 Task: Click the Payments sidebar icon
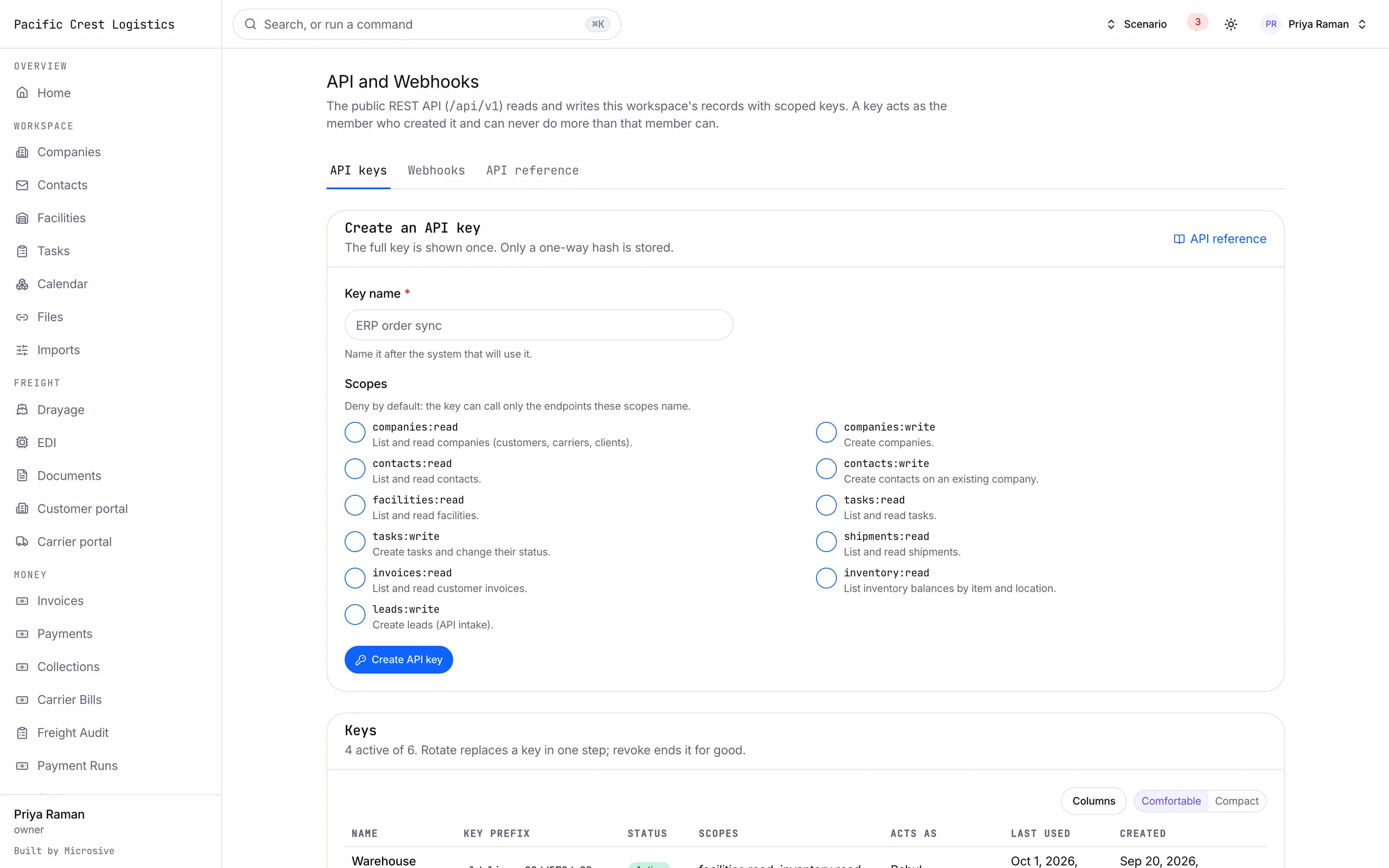click(x=22, y=634)
